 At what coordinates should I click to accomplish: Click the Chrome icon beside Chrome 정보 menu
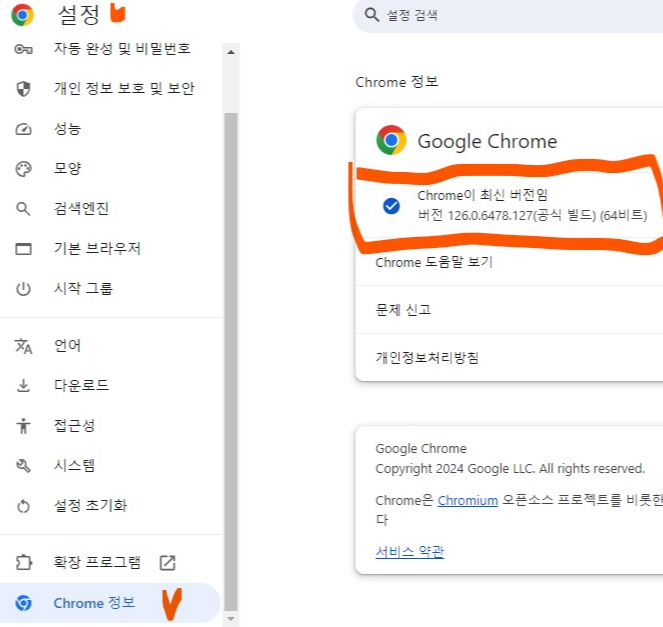(x=23, y=603)
